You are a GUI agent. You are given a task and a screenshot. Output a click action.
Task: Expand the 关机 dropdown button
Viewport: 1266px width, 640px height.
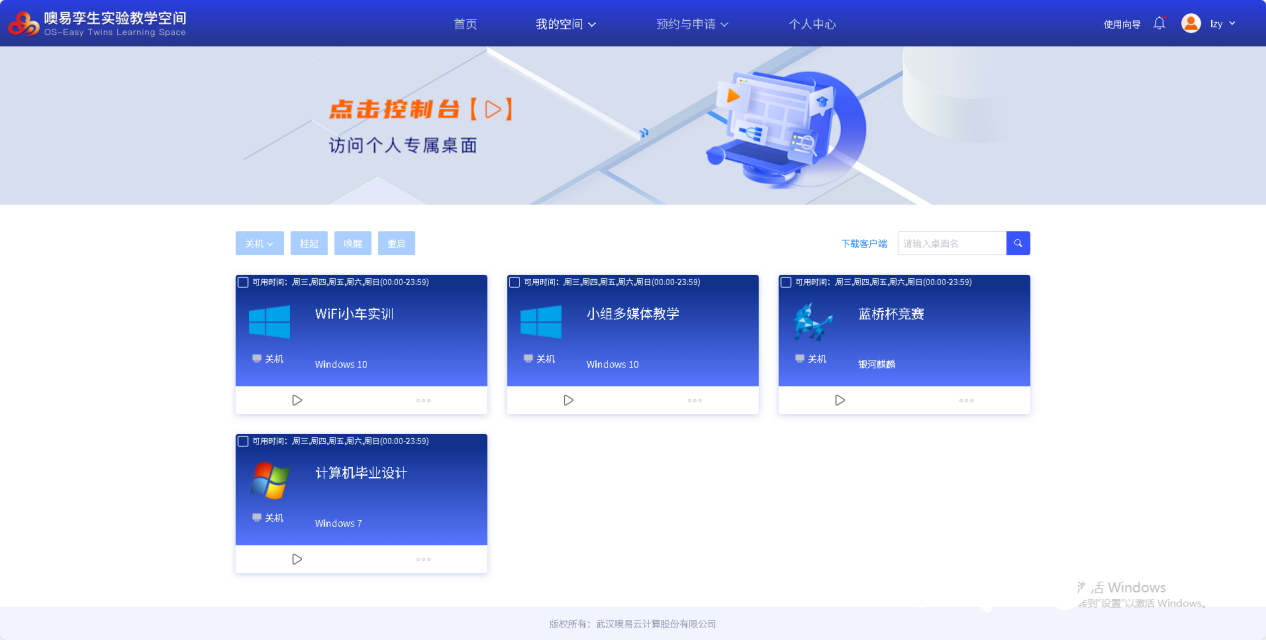coord(259,243)
